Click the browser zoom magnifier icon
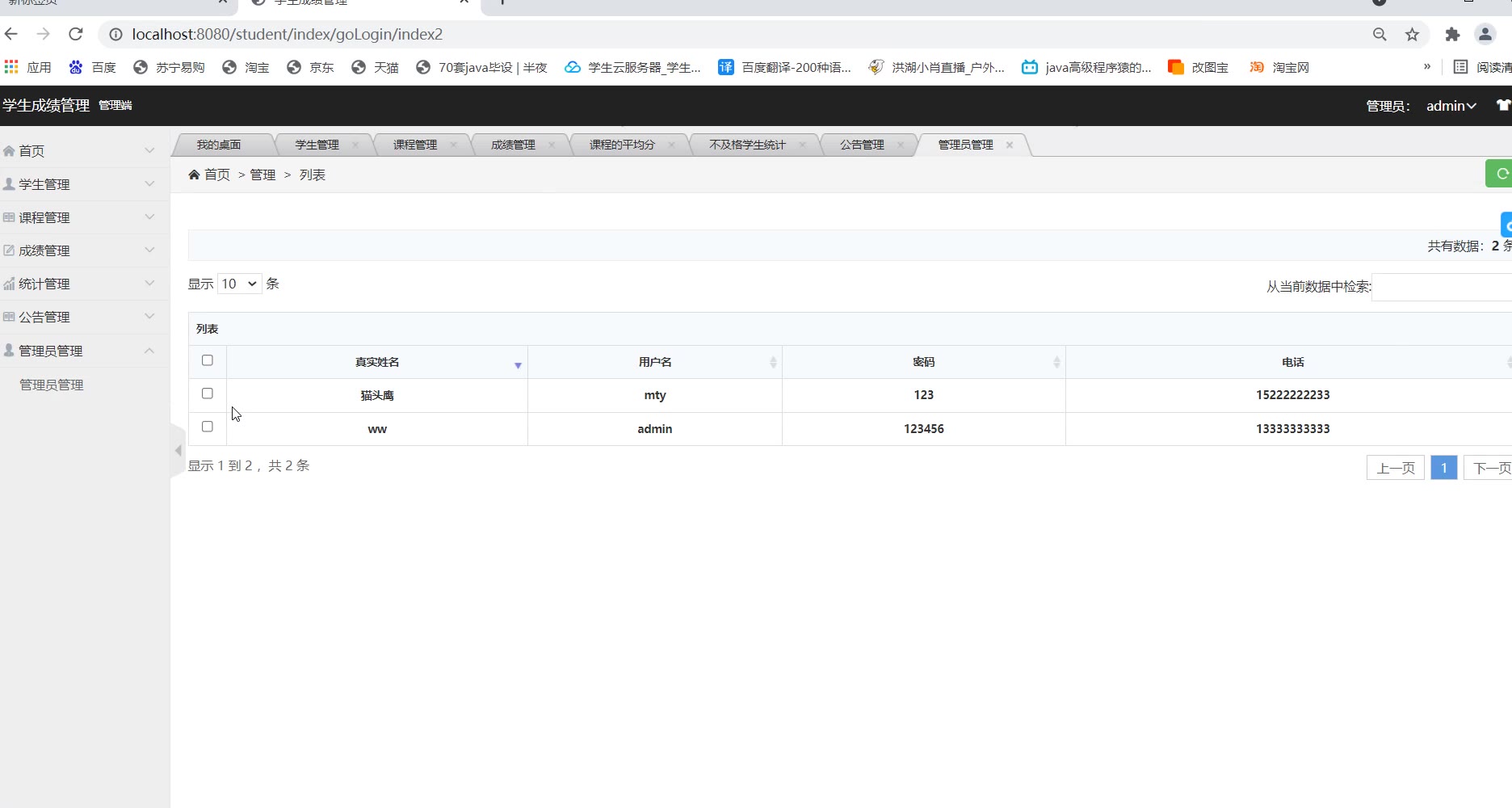1512x808 pixels. point(1380,34)
